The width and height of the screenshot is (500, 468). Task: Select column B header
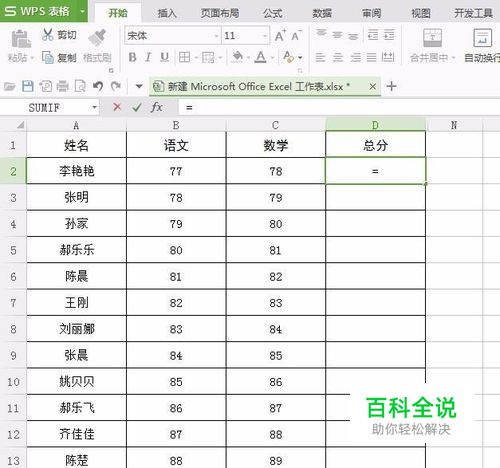(x=176, y=125)
